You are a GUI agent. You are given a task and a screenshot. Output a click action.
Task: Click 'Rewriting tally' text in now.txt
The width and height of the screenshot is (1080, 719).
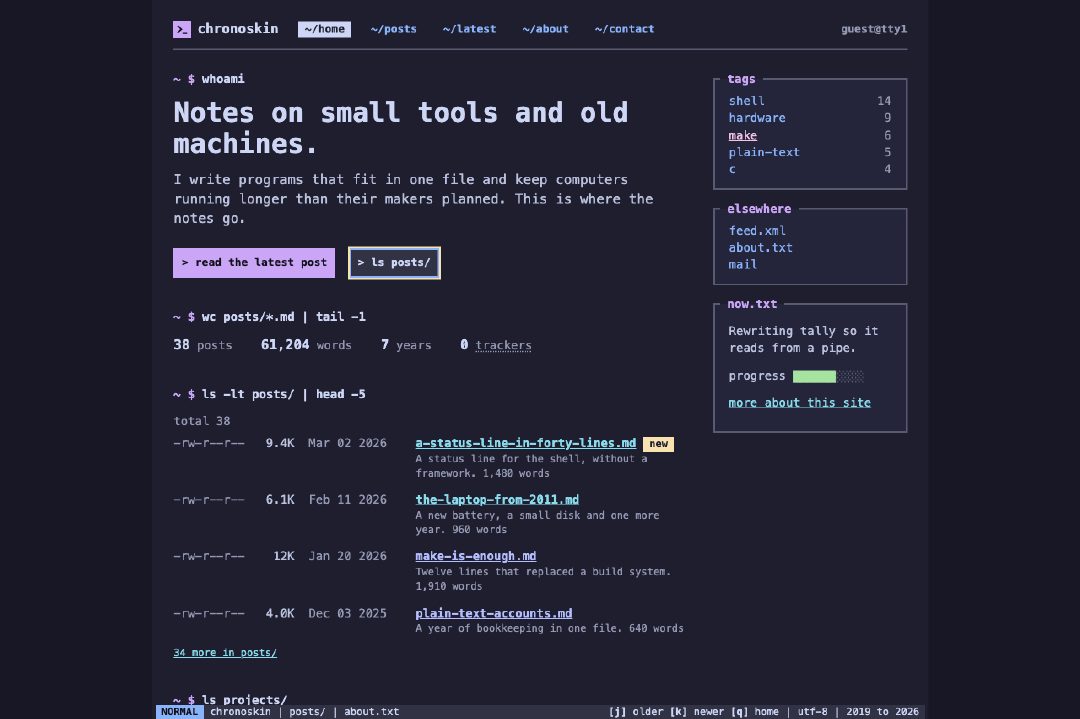[803, 340]
